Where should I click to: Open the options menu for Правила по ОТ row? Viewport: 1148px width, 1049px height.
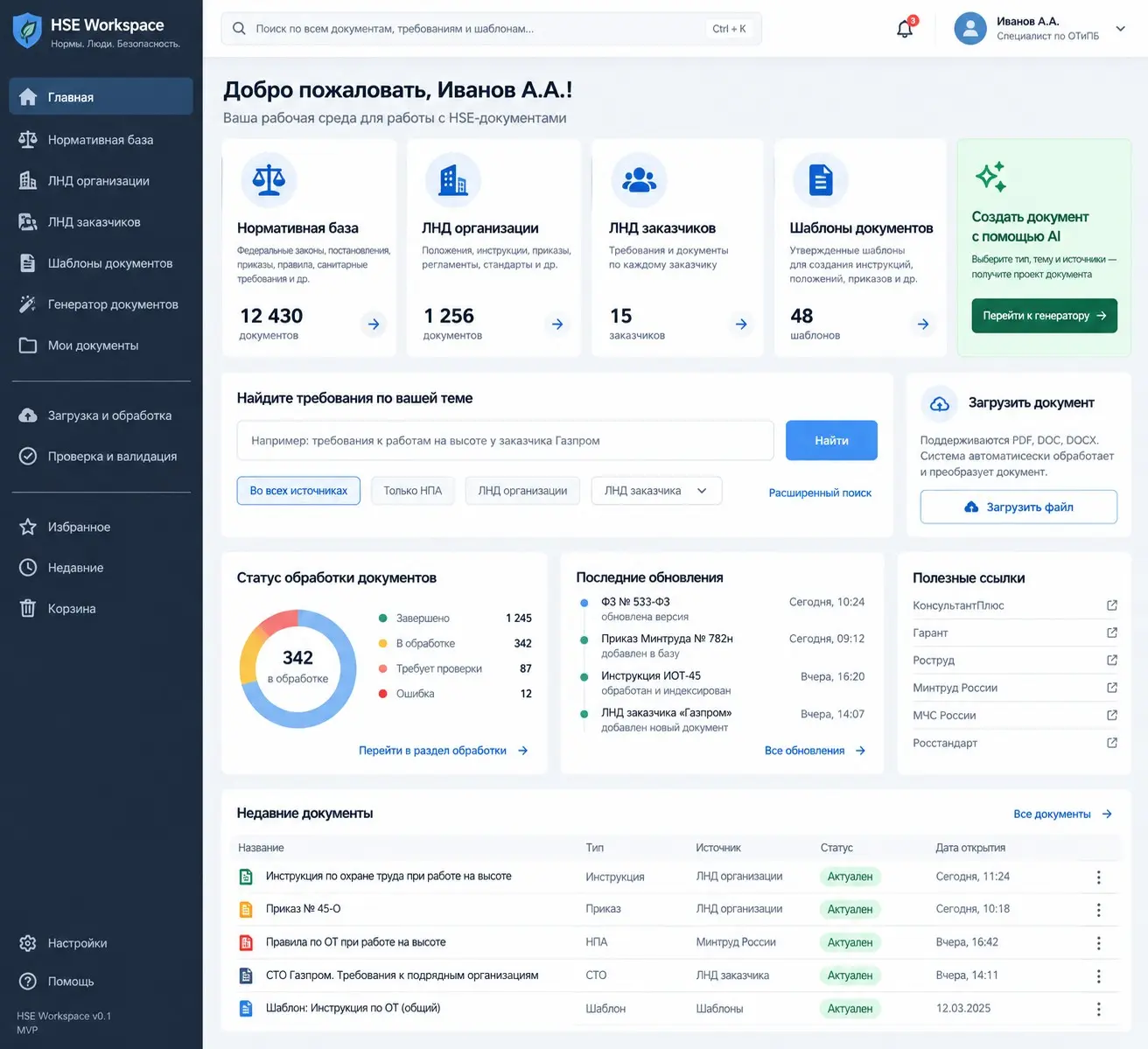tap(1098, 943)
